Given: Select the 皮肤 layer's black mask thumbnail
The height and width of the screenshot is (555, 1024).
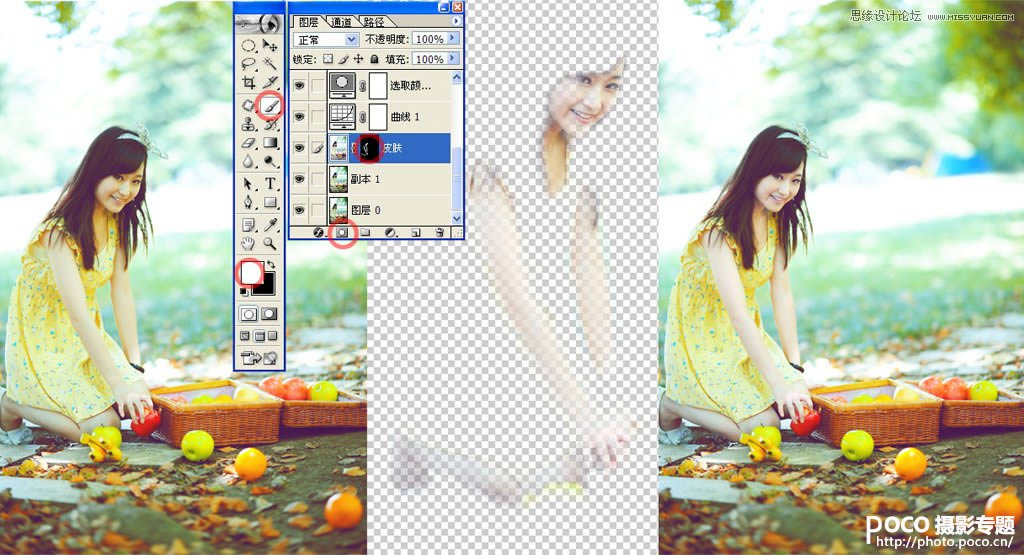Looking at the screenshot, I should pos(369,148).
